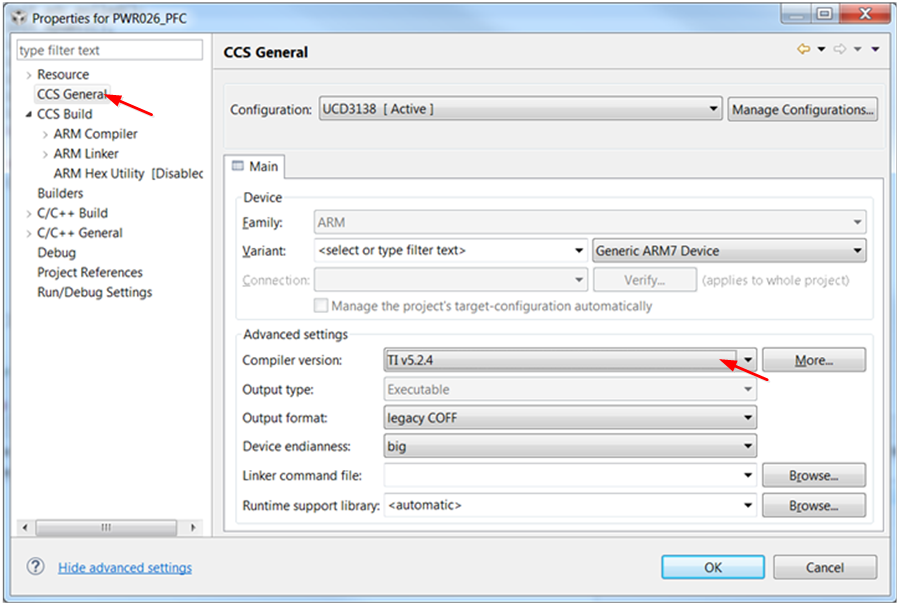The width and height of the screenshot is (900, 606).
Task: Click the back navigation arrow icon
Action: (804, 49)
